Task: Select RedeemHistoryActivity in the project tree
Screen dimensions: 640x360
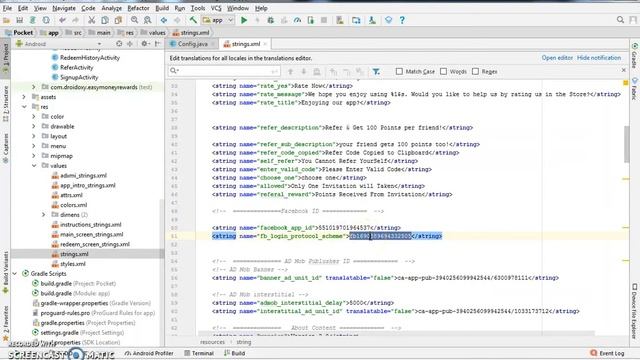Action: 90,58
